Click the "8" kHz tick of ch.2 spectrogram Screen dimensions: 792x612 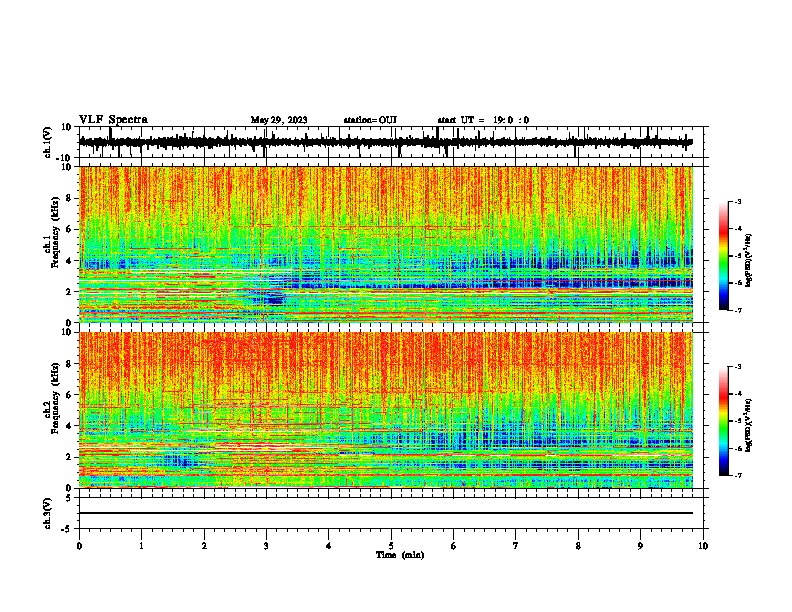(70, 364)
